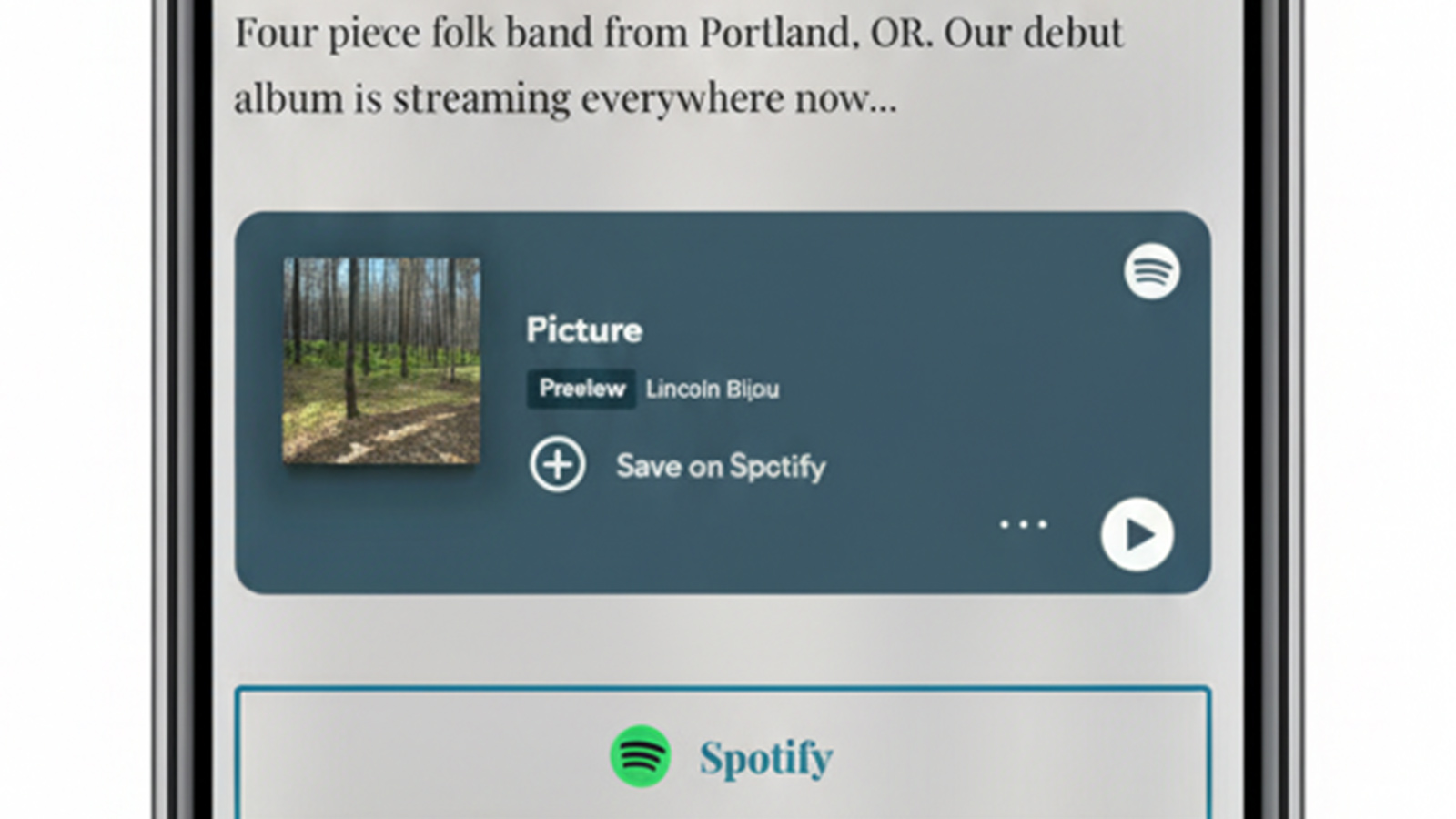The height and width of the screenshot is (819, 1456).
Task: Click the Preview badge beside artist name
Action: pyautogui.click(x=581, y=389)
